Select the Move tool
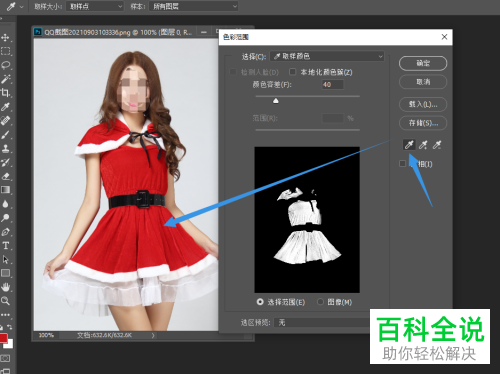 click(5, 37)
